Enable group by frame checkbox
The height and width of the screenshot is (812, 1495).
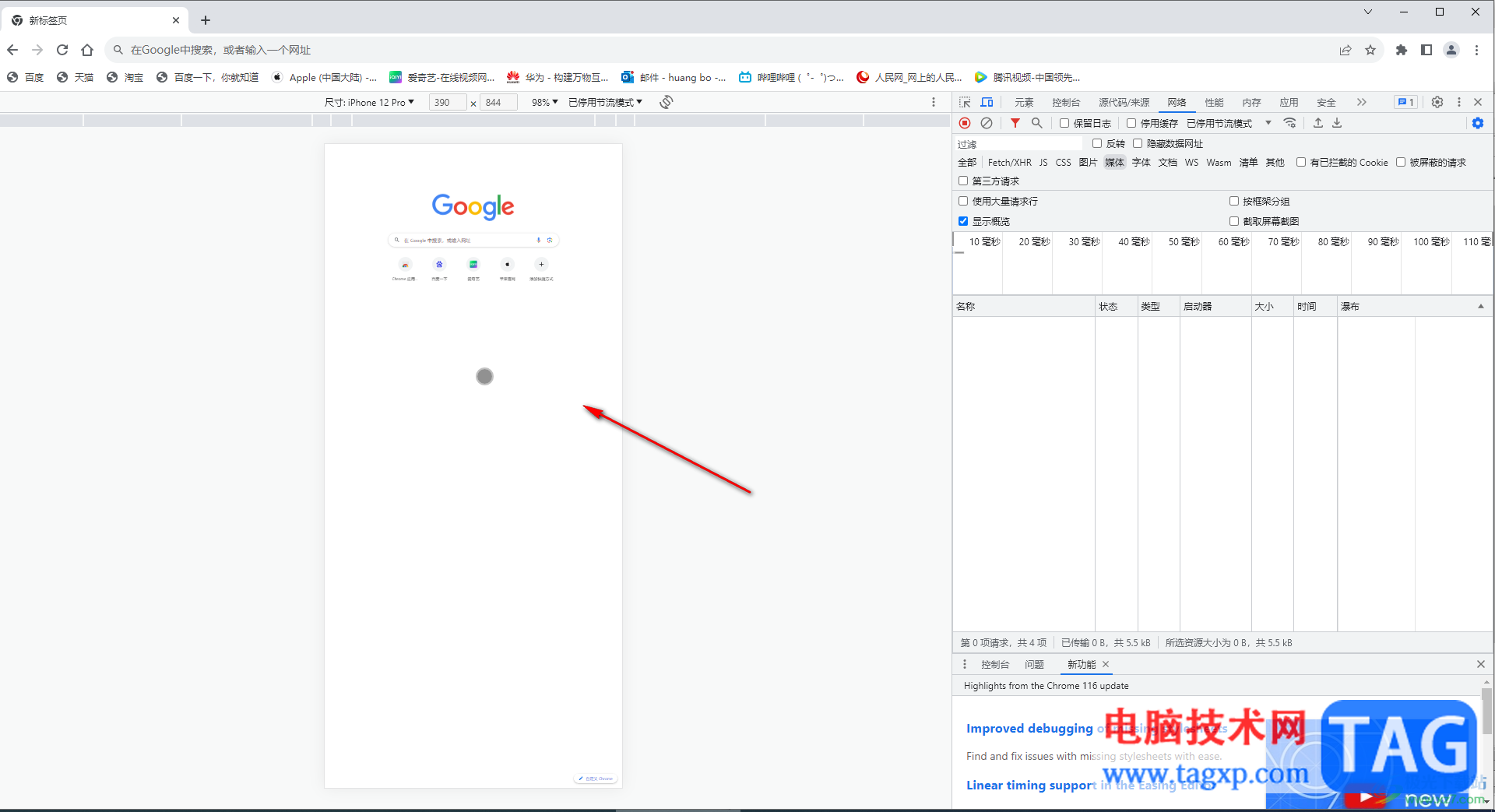pos(1234,201)
